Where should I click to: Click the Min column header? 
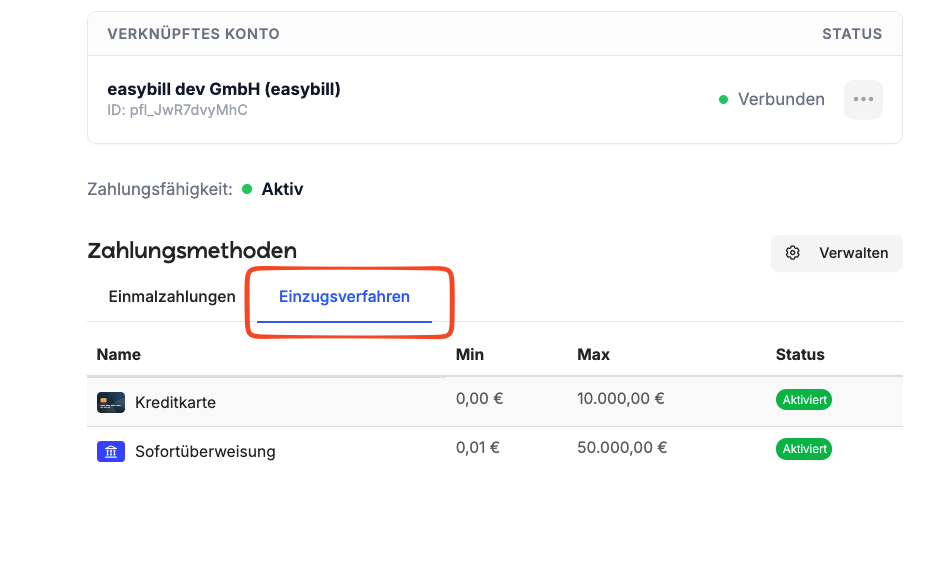[470, 354]
